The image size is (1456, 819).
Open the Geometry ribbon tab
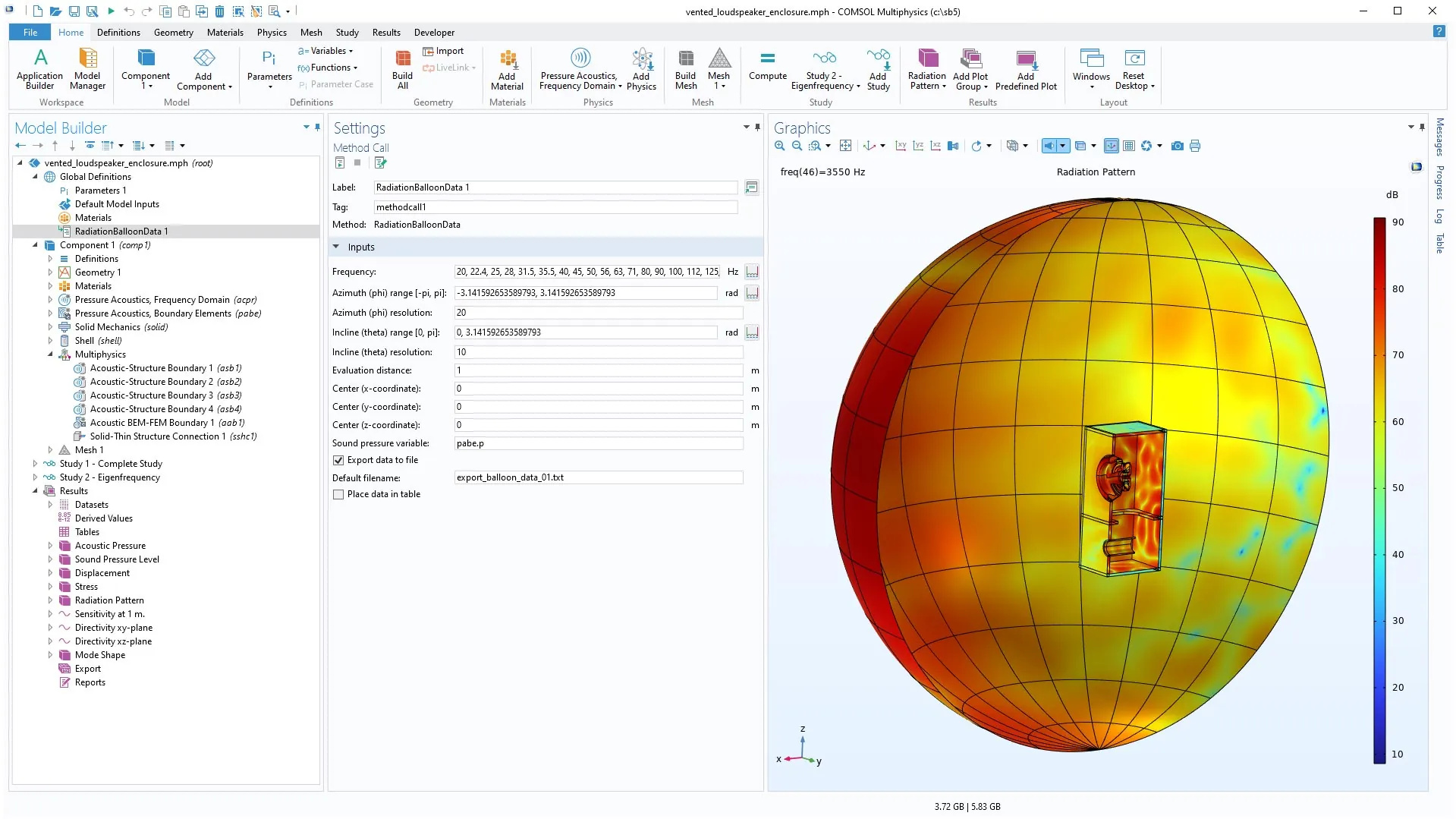click(173, 33)
